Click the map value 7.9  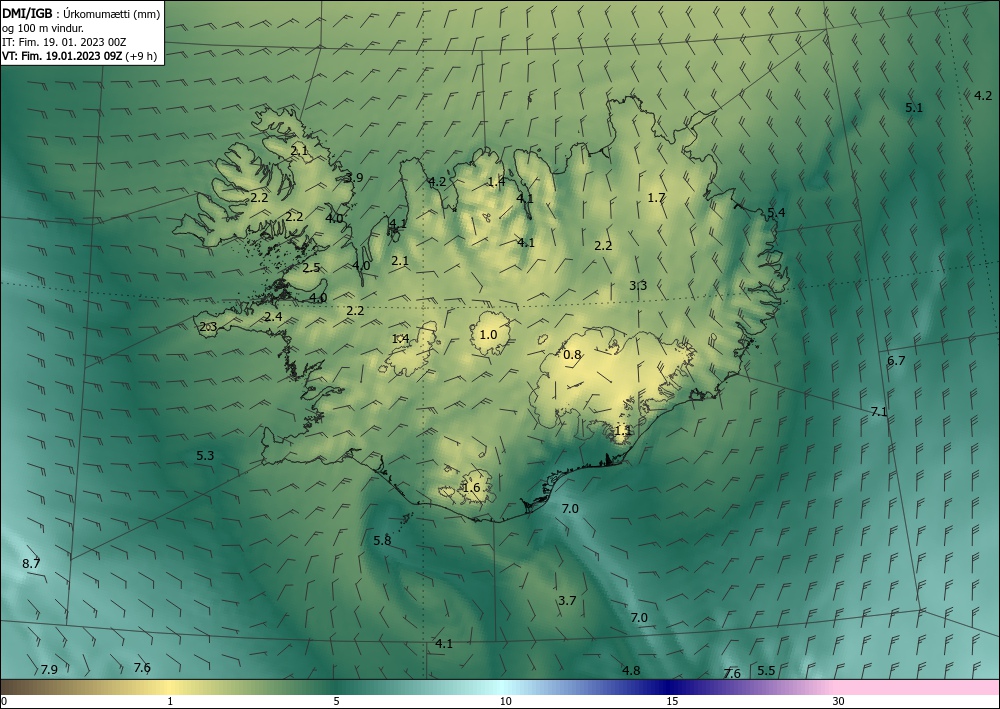[49, 669]
